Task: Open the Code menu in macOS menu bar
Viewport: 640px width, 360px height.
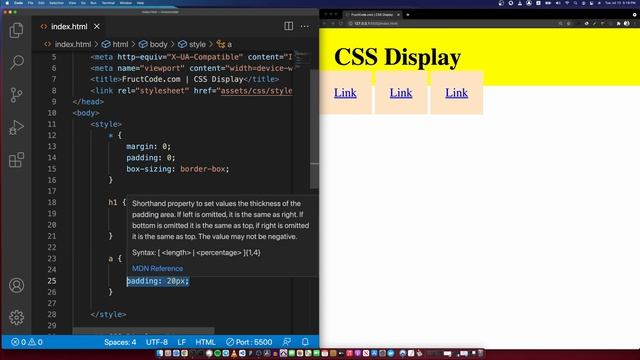Action: click(x=18, y=3)
